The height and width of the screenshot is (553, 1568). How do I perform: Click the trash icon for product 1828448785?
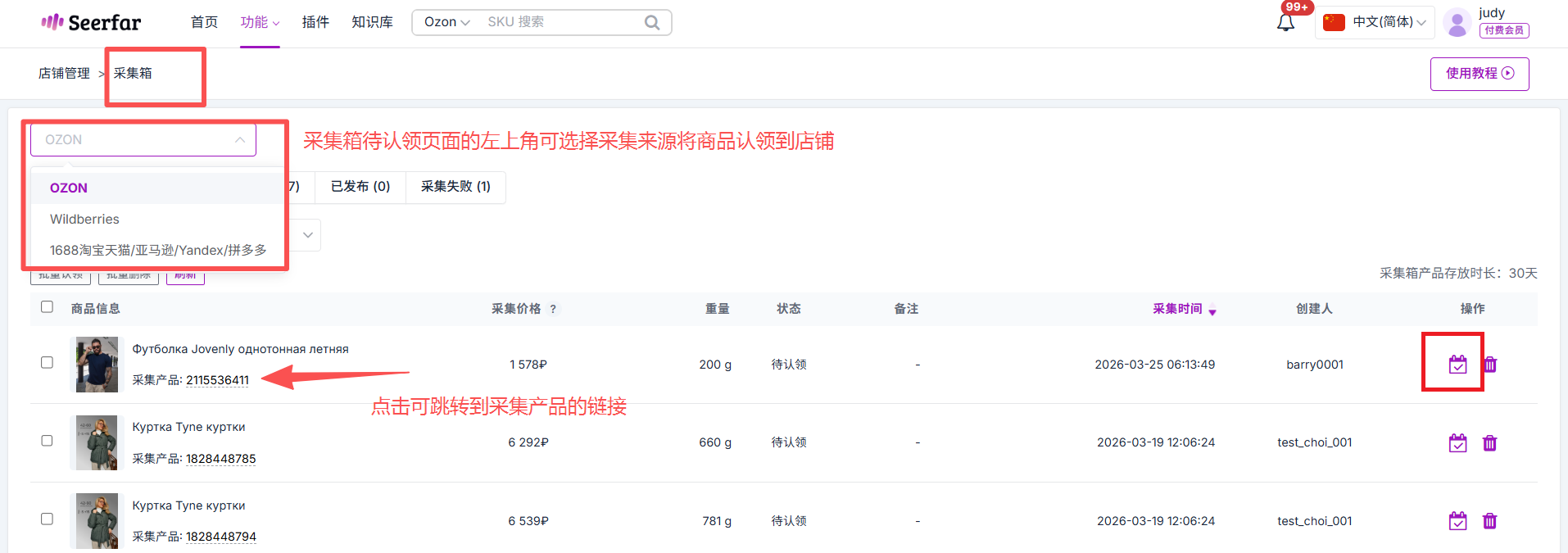click(x=1489, y=443)
